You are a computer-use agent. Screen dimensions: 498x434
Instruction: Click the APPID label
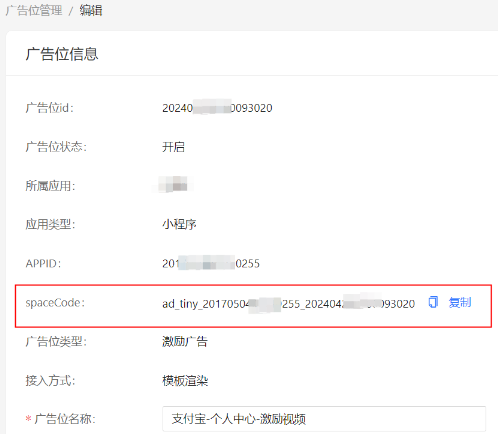43,263
